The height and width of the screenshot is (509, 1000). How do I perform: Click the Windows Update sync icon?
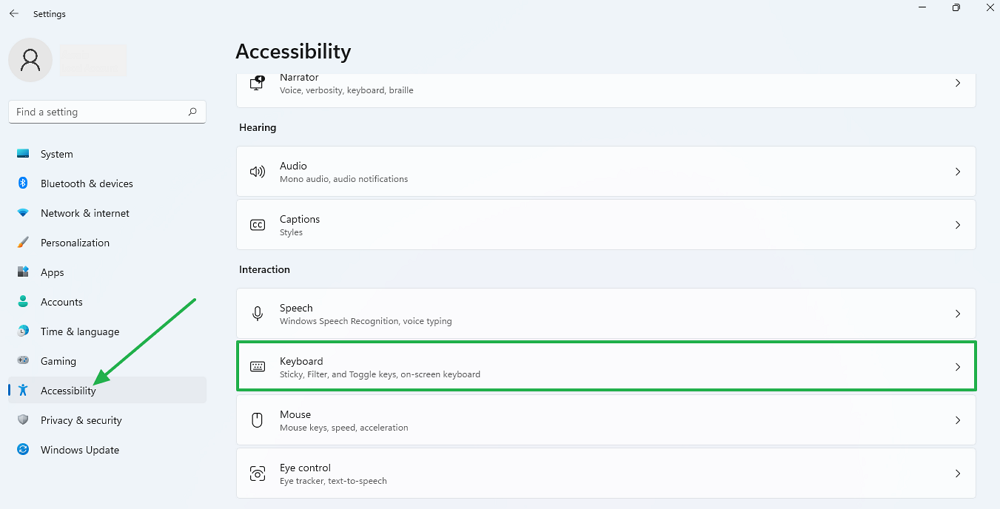tap(23, 450)
